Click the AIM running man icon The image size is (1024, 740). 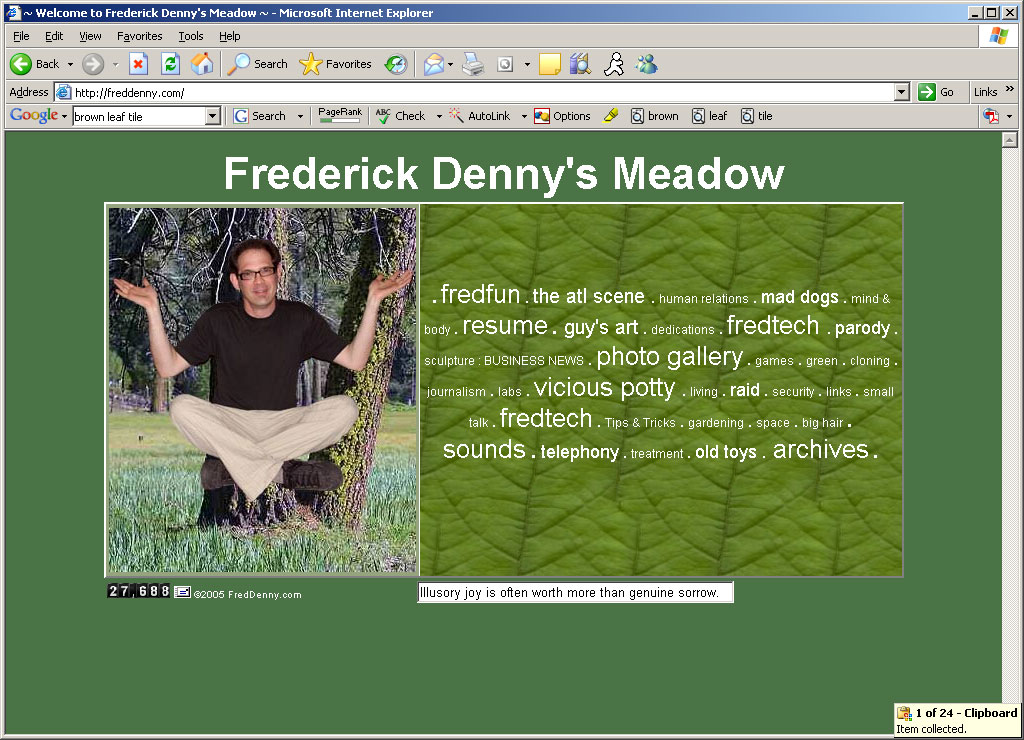click(x=614, y=64)
